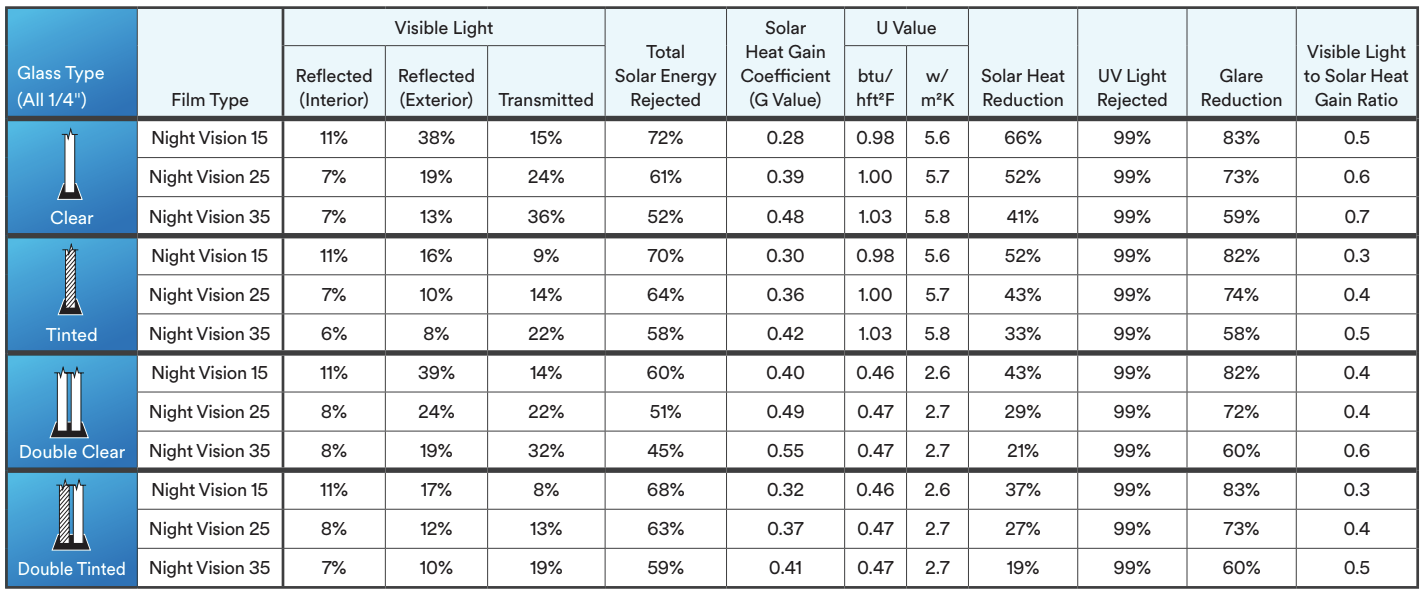Select the Glare Reduction column header
1426x596 pixels.
[x=1241, y=88]
